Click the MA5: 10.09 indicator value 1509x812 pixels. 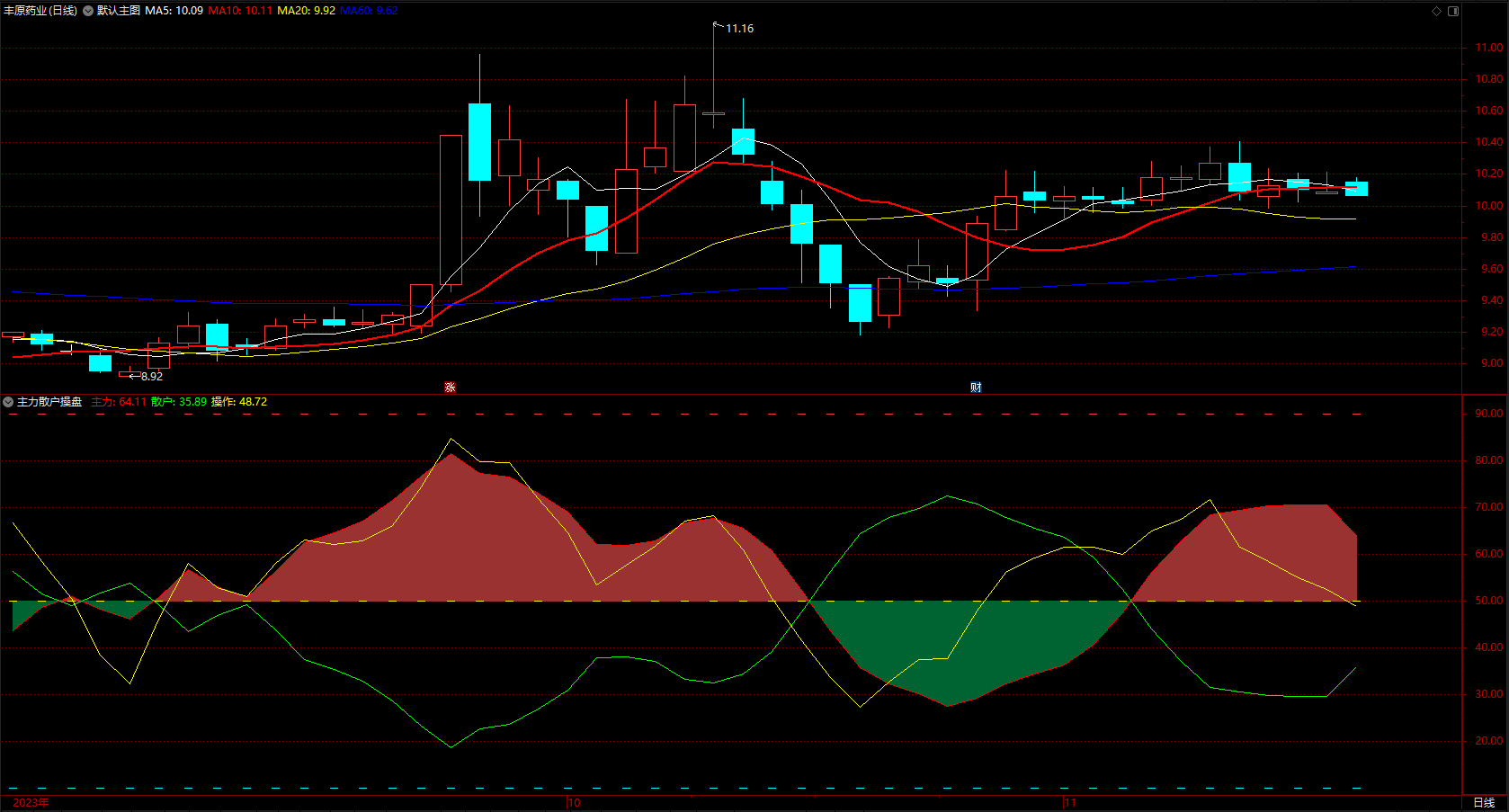pos(174,11)
